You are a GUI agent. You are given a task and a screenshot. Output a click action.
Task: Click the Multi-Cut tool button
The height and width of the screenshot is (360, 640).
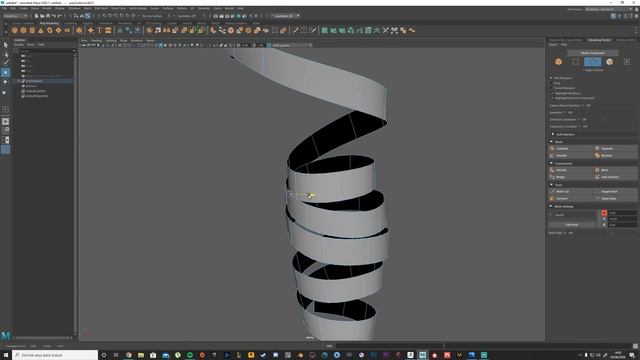pos(571,191)
